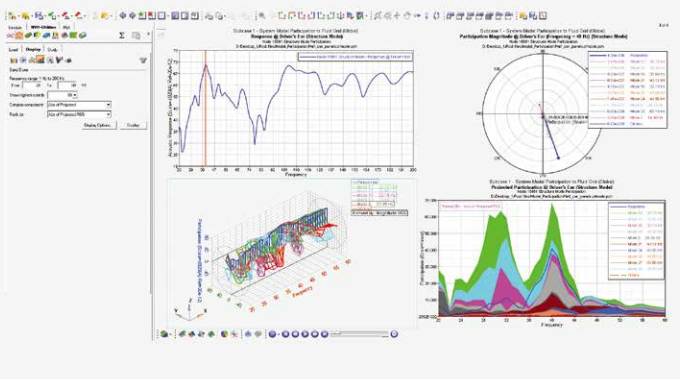Open the Show highest contributors dropdown
The height and width of the screenshot is (380, 680).
tap(62, 95)
